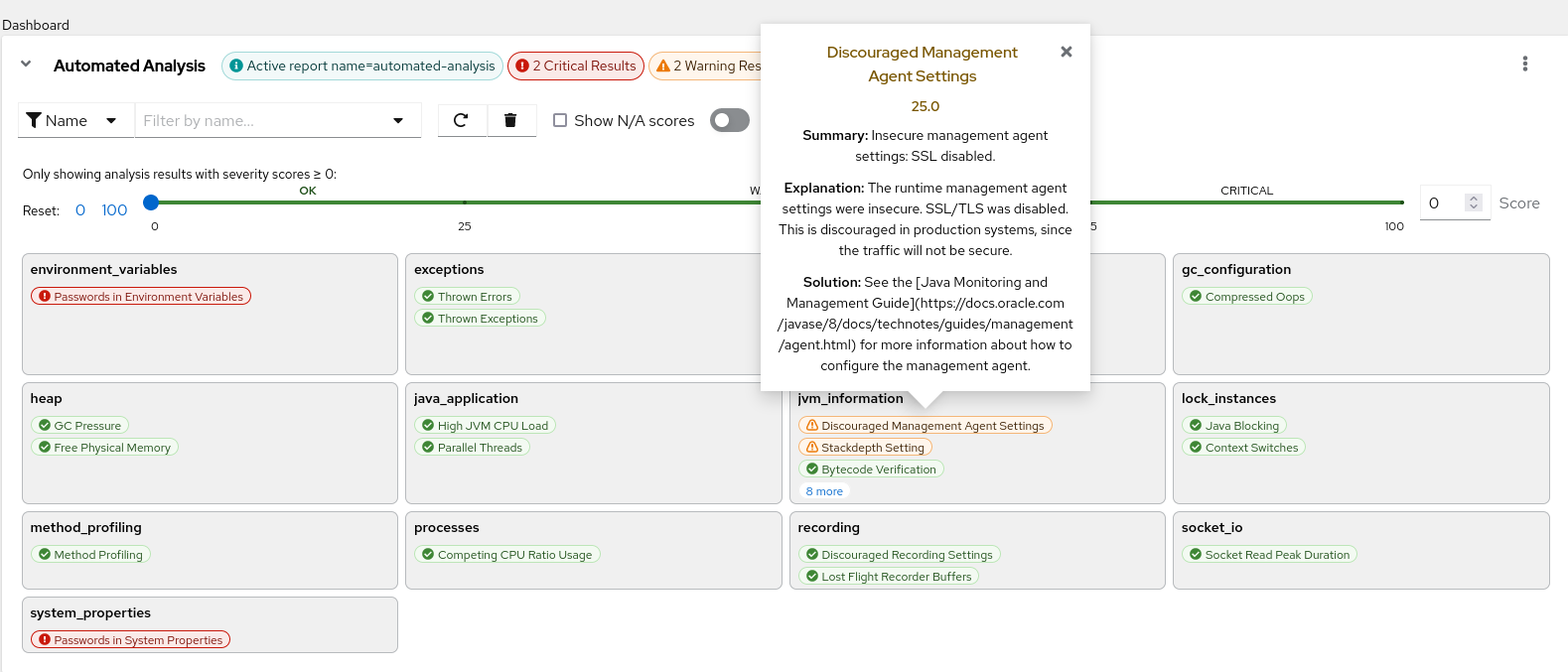Screen dimensions: 1568x672
Task: Click the severity score slider handle
Action: 151,202
